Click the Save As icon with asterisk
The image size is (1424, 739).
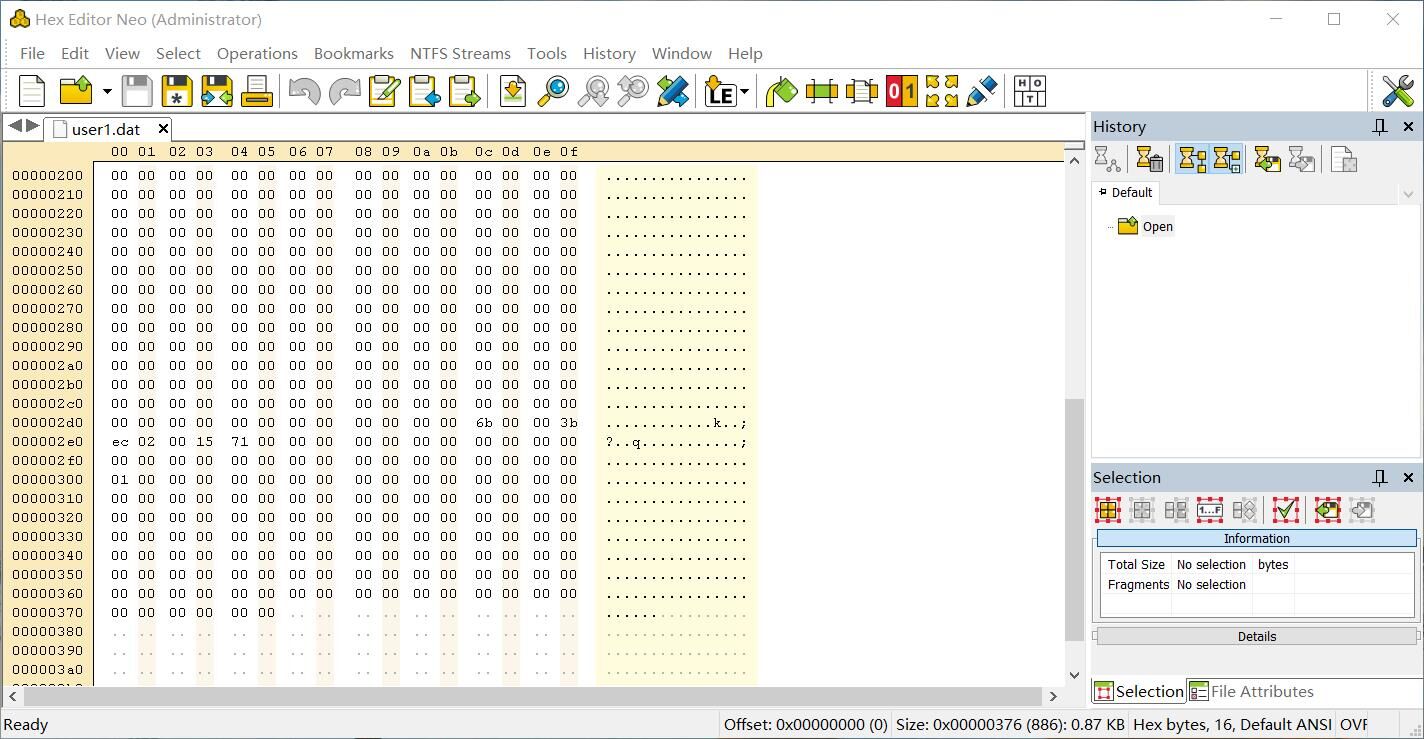point(177,91)
